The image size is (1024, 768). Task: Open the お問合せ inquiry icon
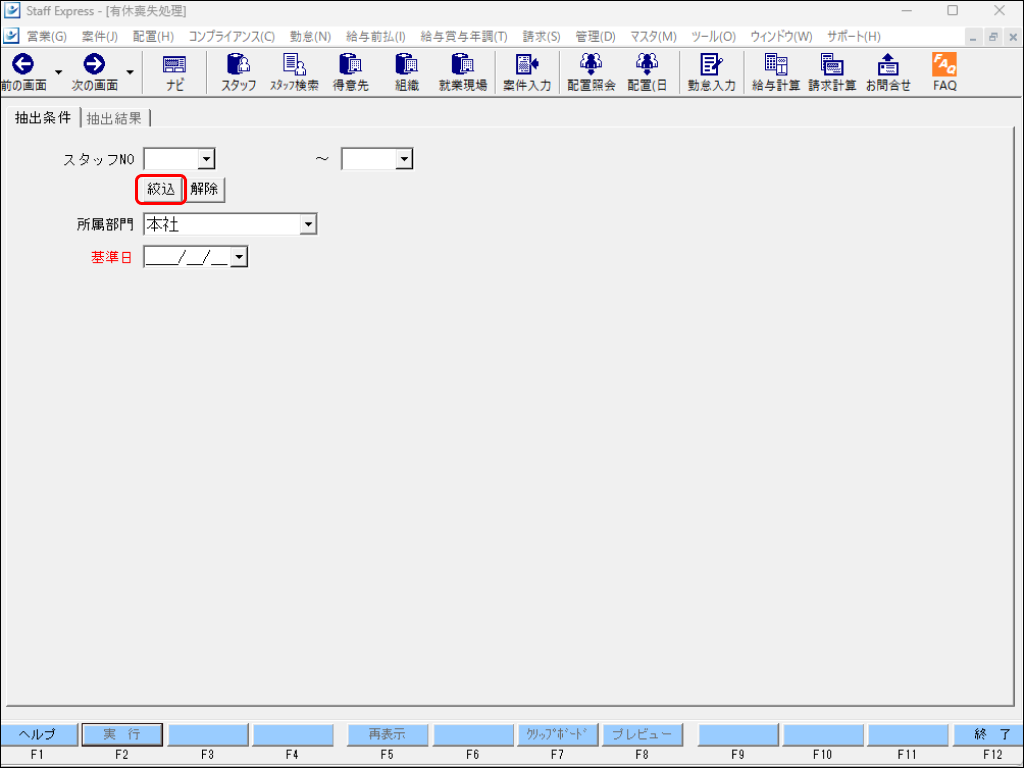(888, 72)
